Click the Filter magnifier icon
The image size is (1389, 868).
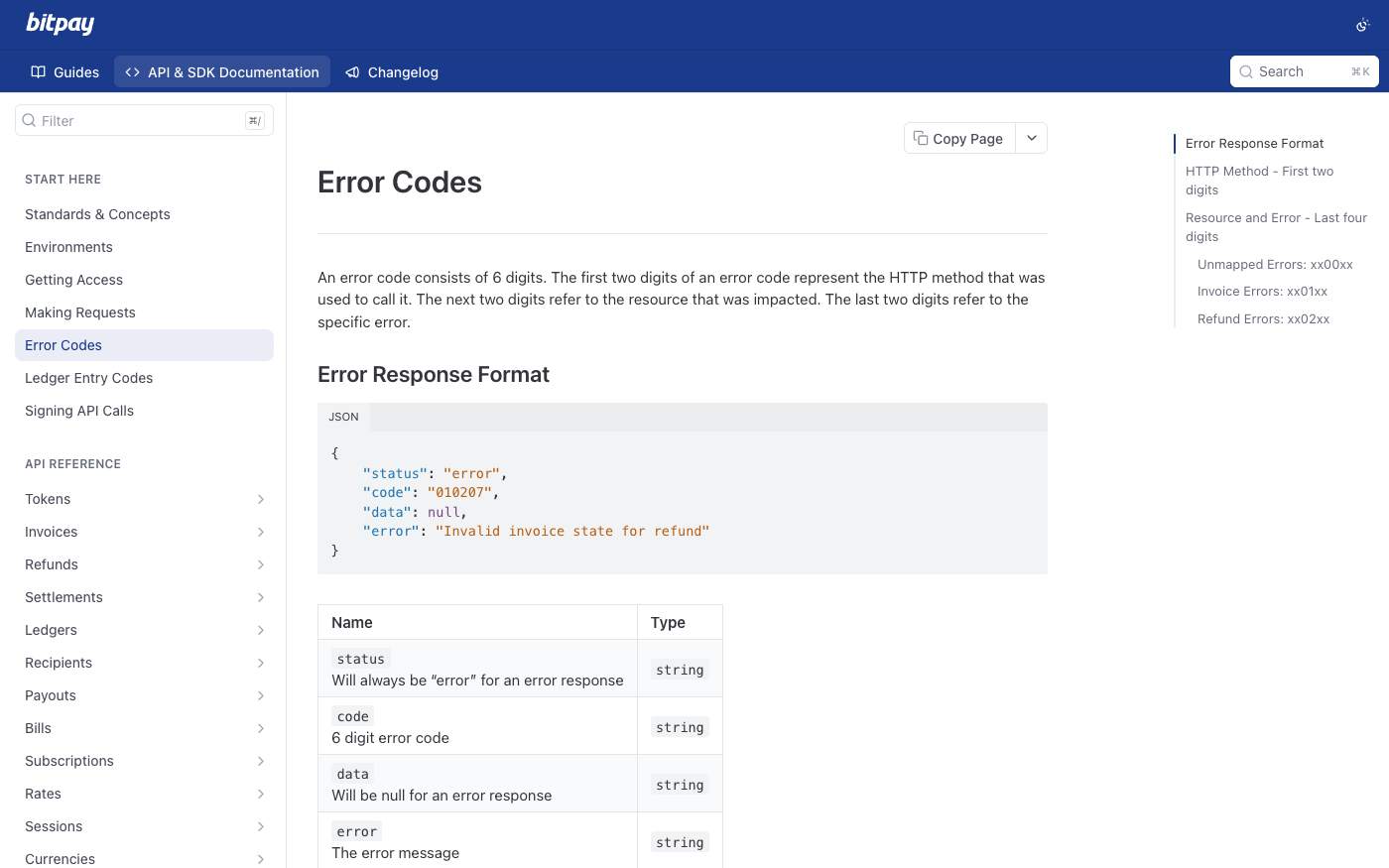click(x=29, y=120)
